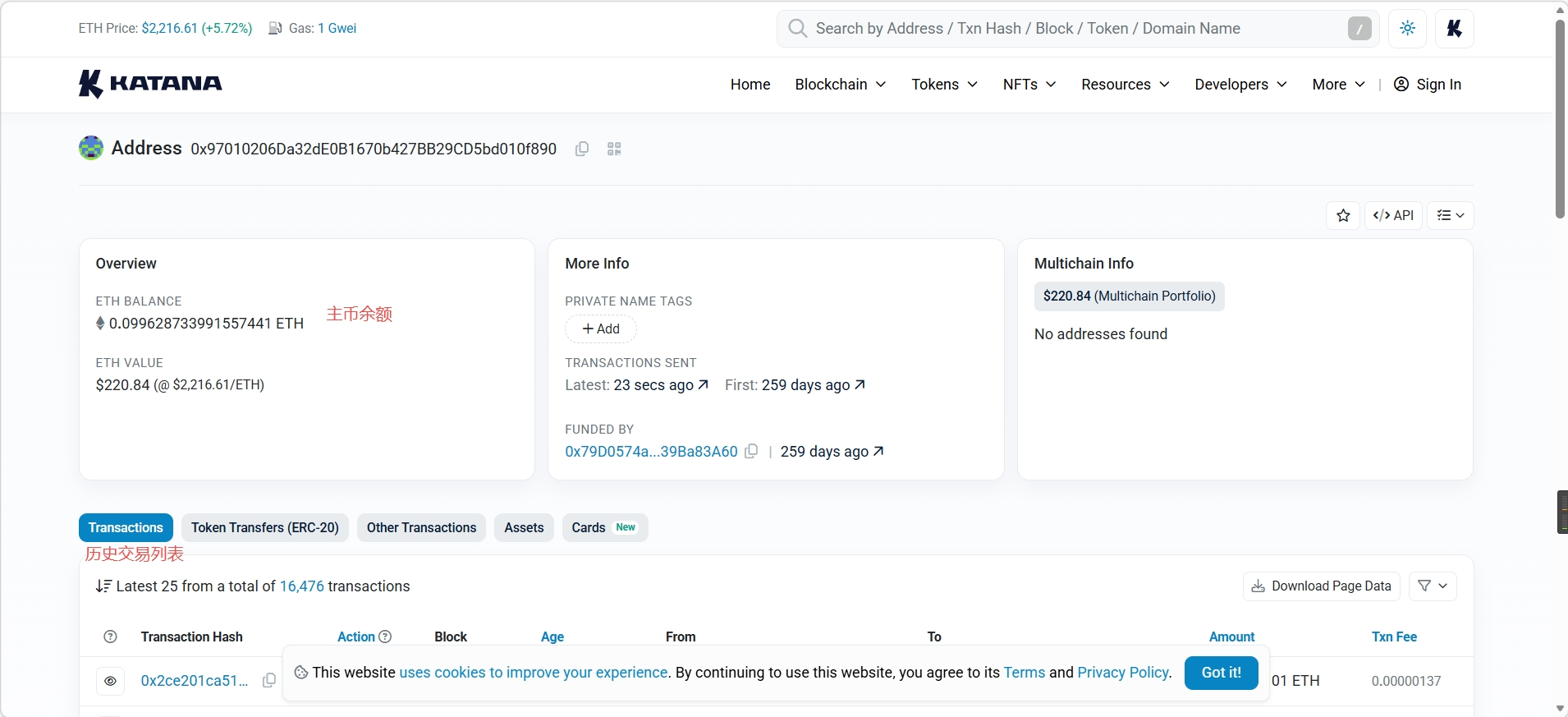The height and width of the screenshot is (717, 1568).
Task: Open the first sent transaction arrow link
Action: 860,384
